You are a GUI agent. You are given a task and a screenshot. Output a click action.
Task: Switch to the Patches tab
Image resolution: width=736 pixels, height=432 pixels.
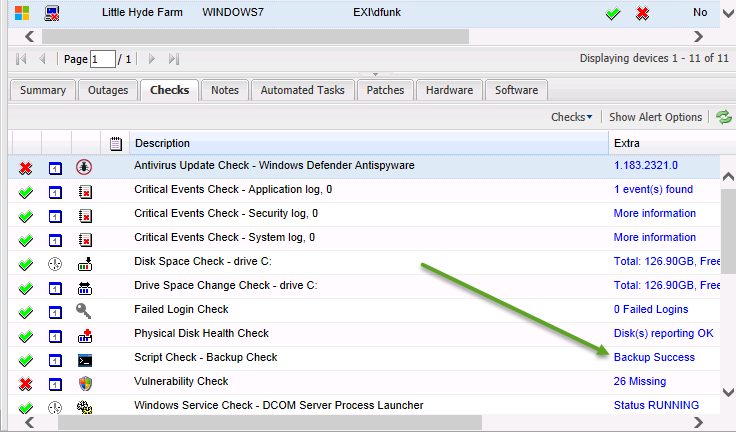(385, 90)
